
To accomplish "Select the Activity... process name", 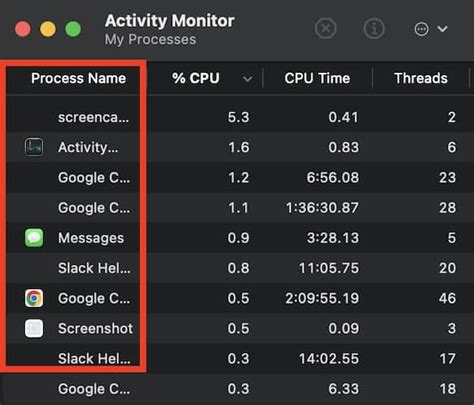I will click(88, 147).
